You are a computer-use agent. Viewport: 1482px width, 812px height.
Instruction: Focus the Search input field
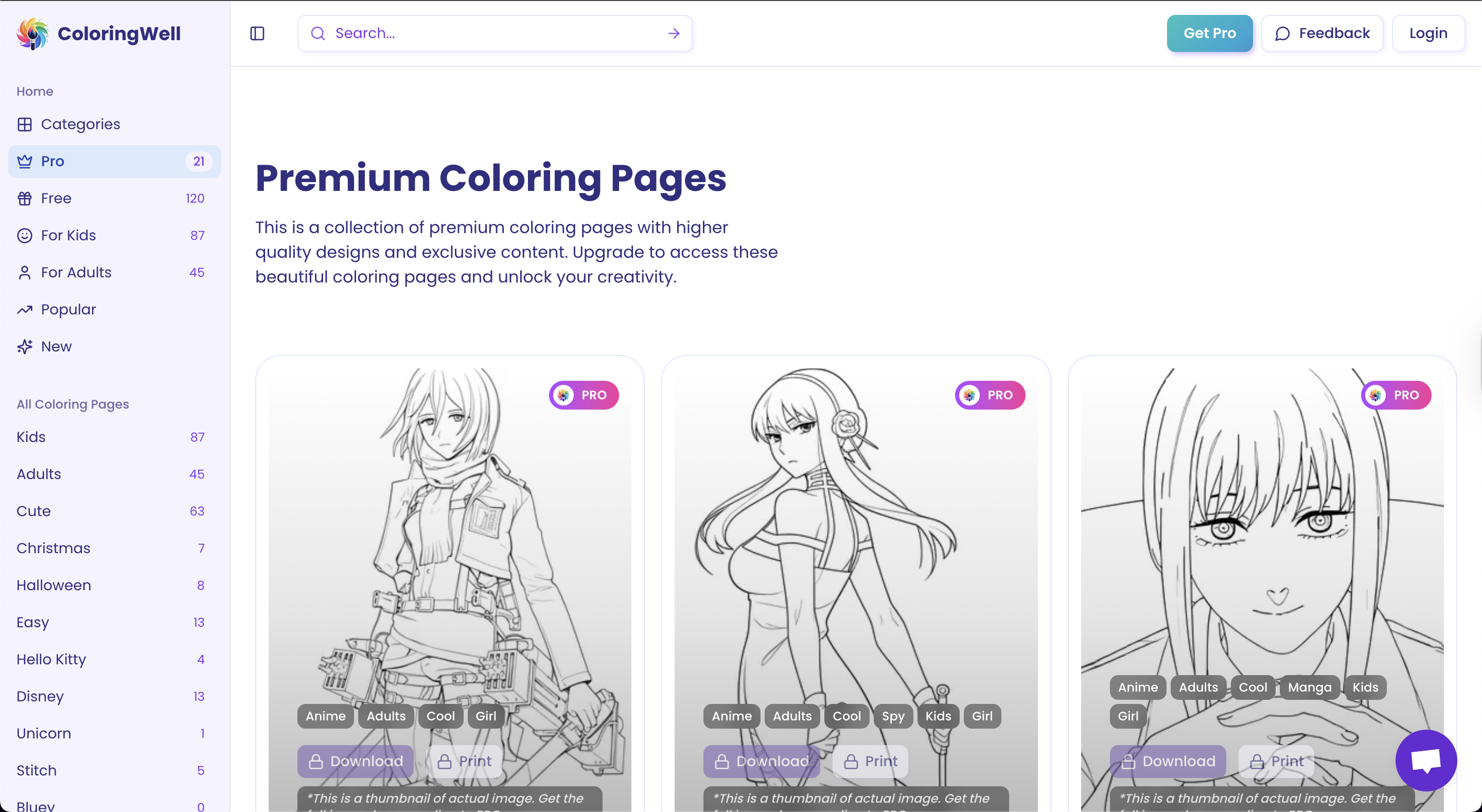coord(495,33)
